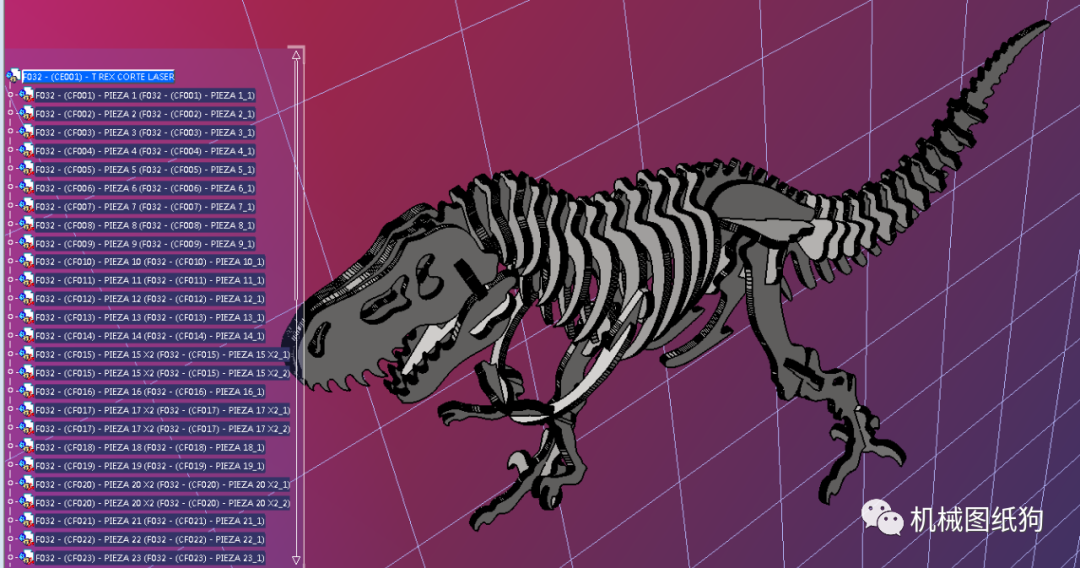This screenshot has height=568, width=1080.
Task: Click the part icon of PIEZA 7_1
Action: pos(26,206)
